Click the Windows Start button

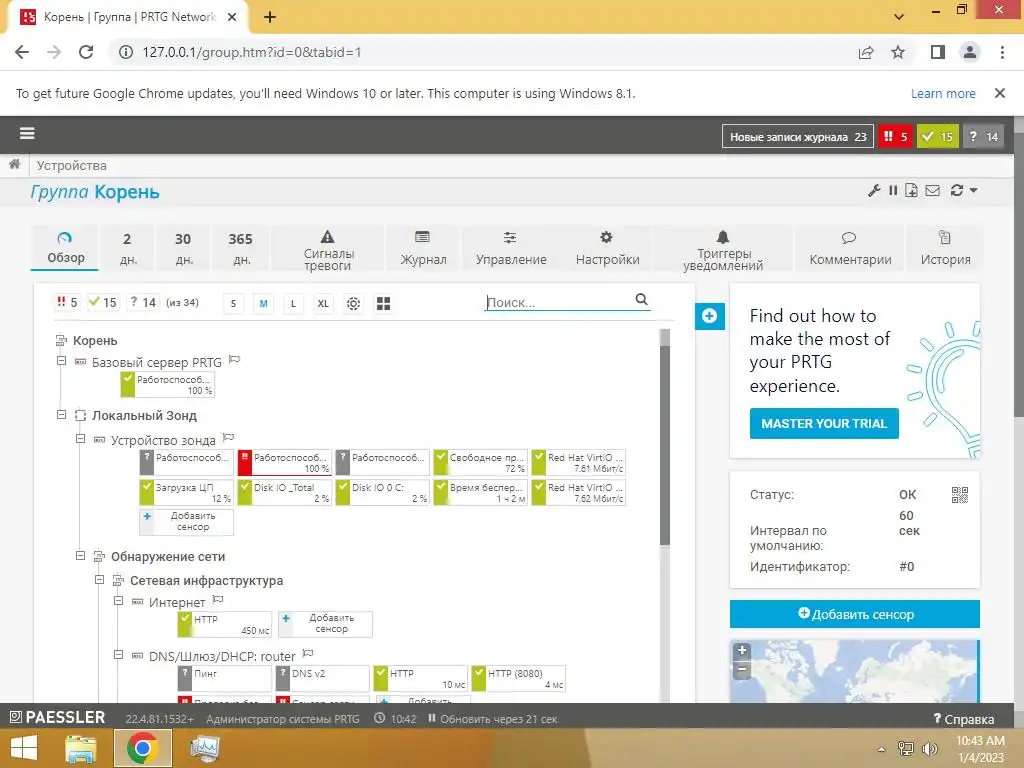coord(24,748)
